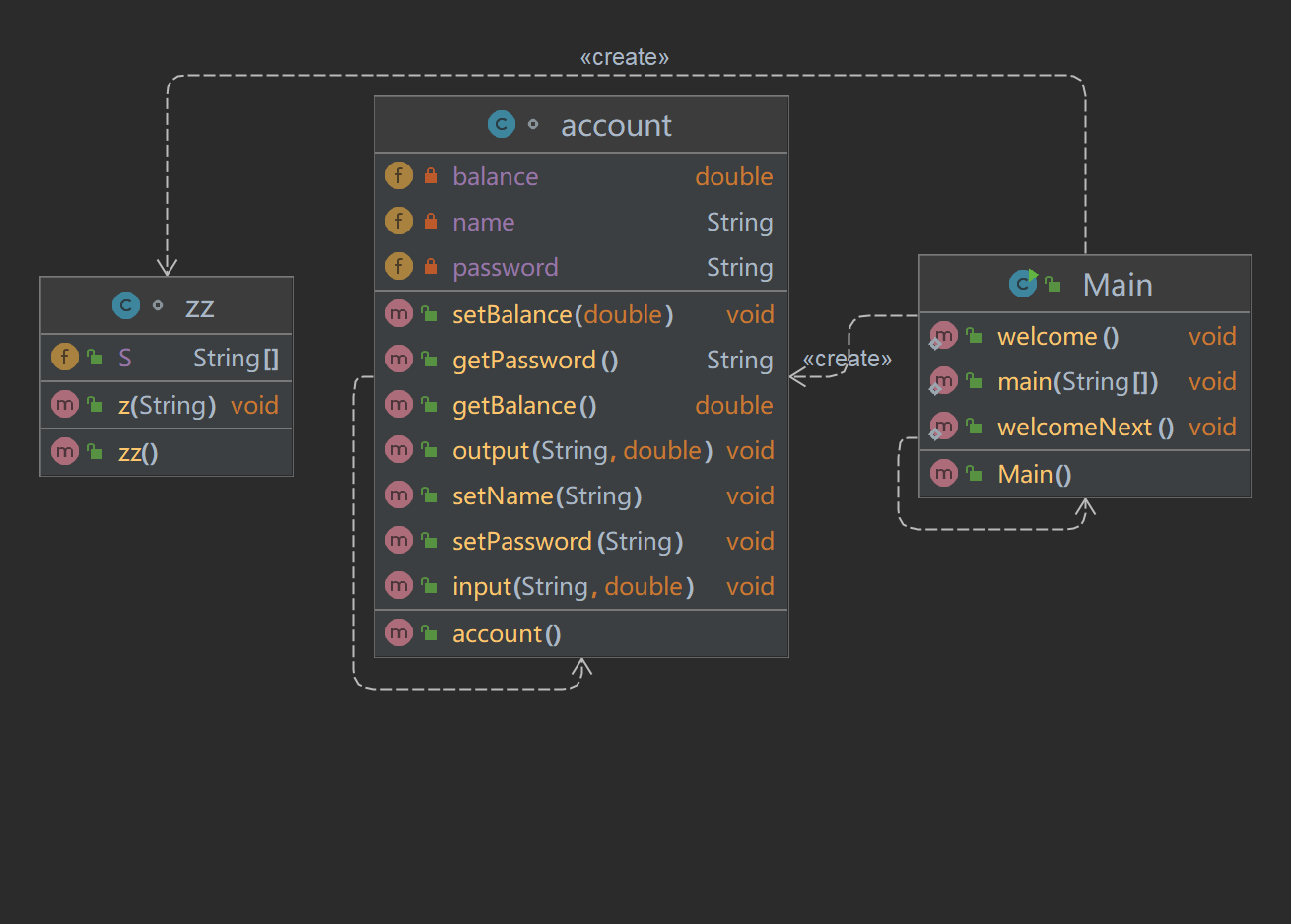Click the static method icon next to welcomeNext

(x=943, y=426)
